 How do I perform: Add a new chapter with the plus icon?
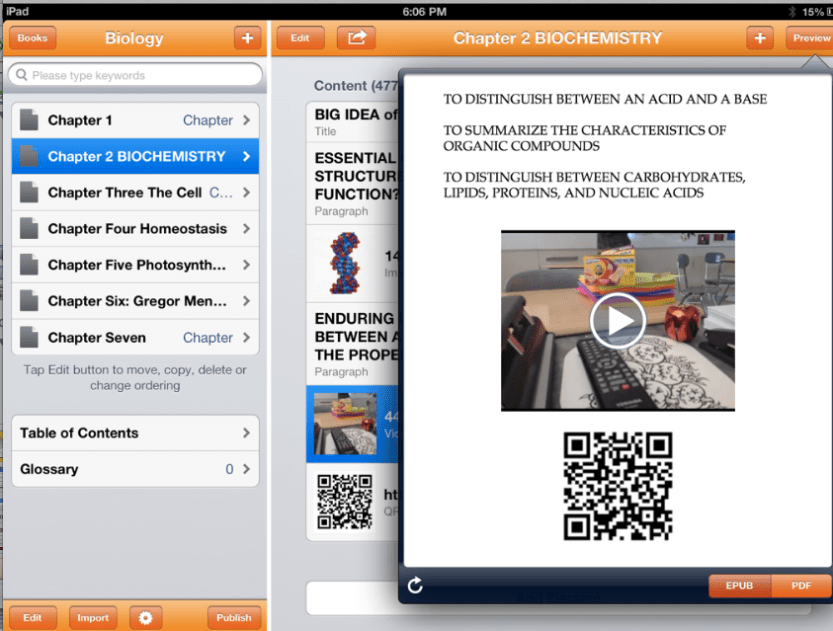pyautogui.click(x=247, y=37)
